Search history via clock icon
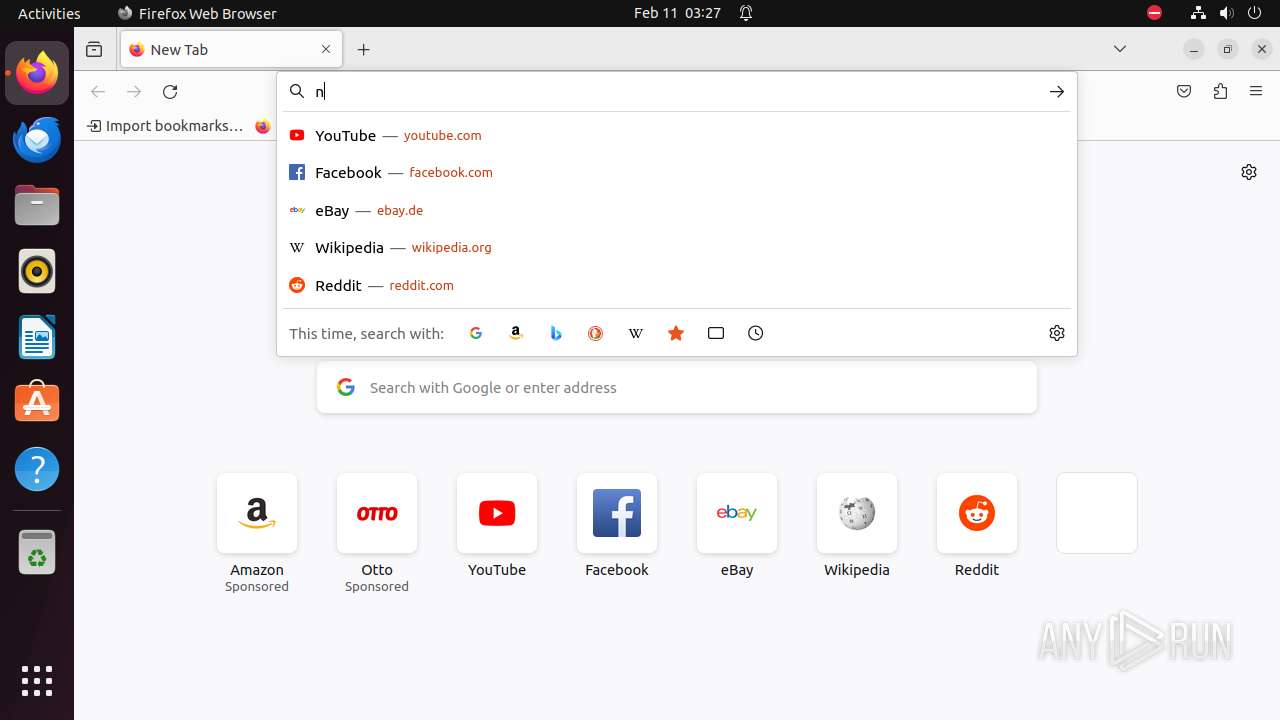This screenshot has width=1280, height=720. 756,333
